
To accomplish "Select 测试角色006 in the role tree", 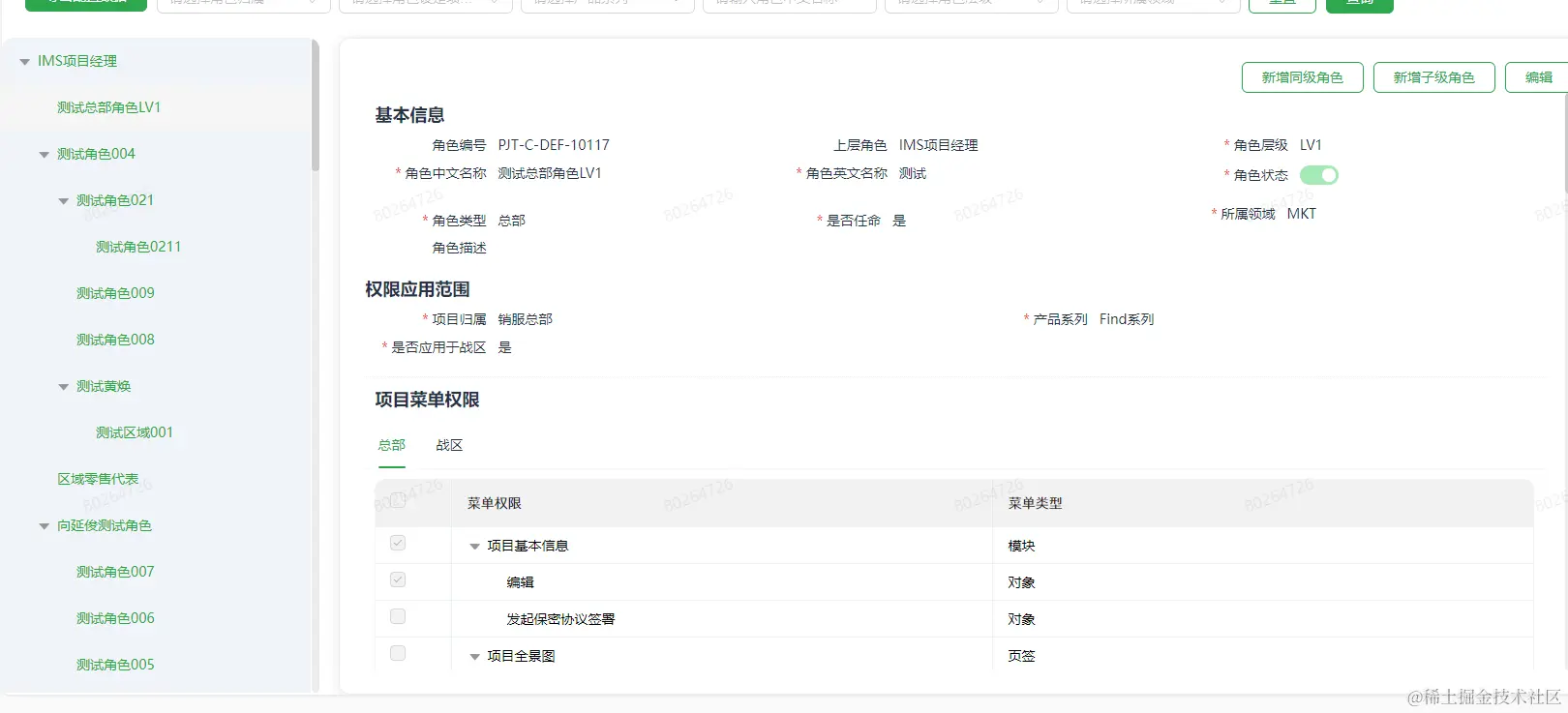I will tap(115, 618).
